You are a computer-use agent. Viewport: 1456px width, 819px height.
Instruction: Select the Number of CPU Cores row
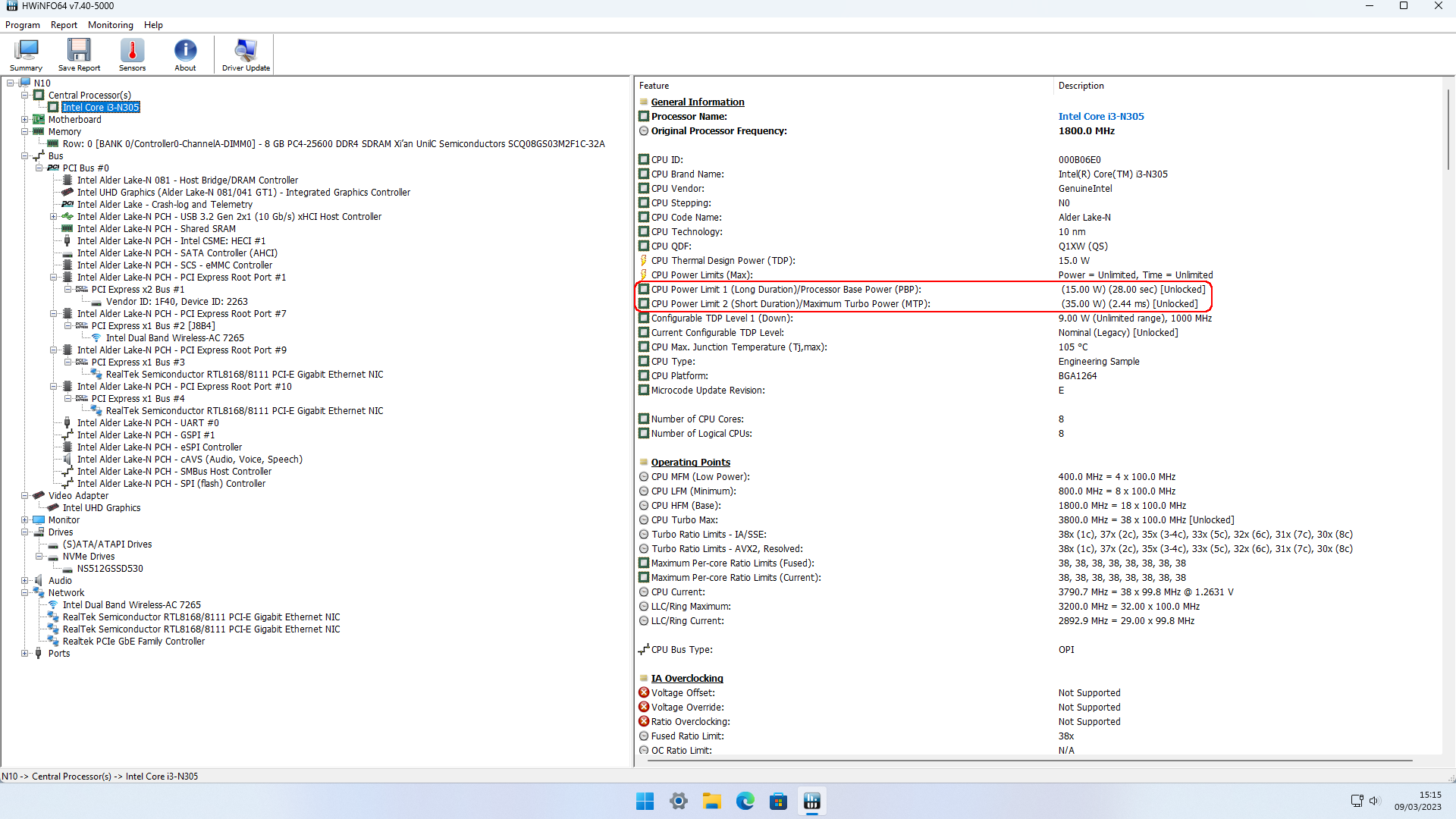tap(1037, 419)
